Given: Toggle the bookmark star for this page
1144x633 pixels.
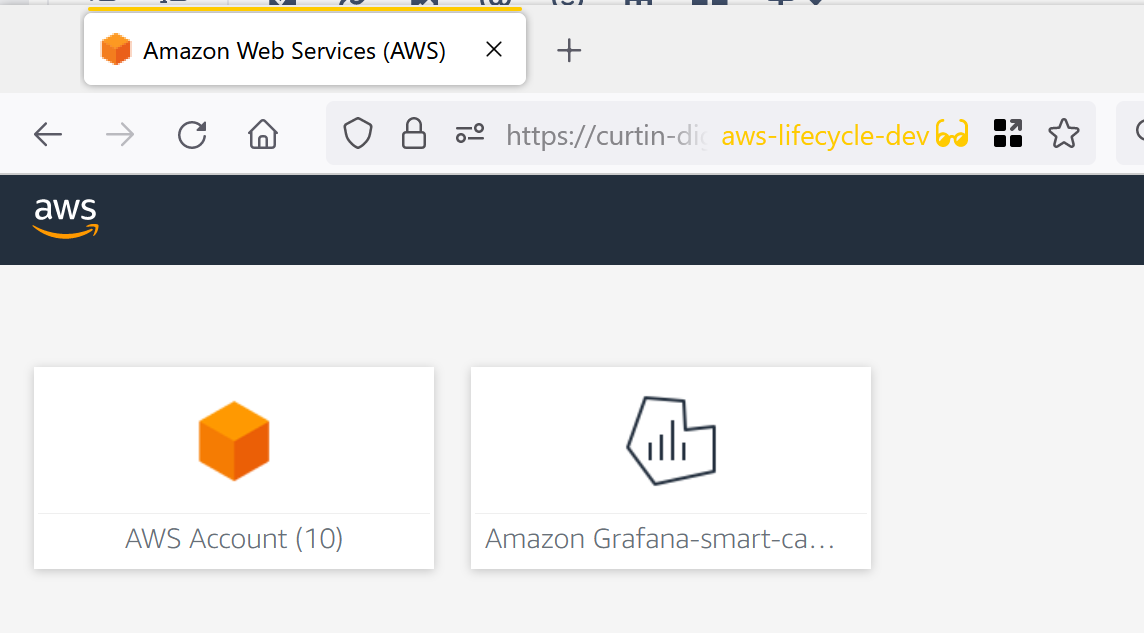Looking at the screenshot, I should (x=1065, y=133).
